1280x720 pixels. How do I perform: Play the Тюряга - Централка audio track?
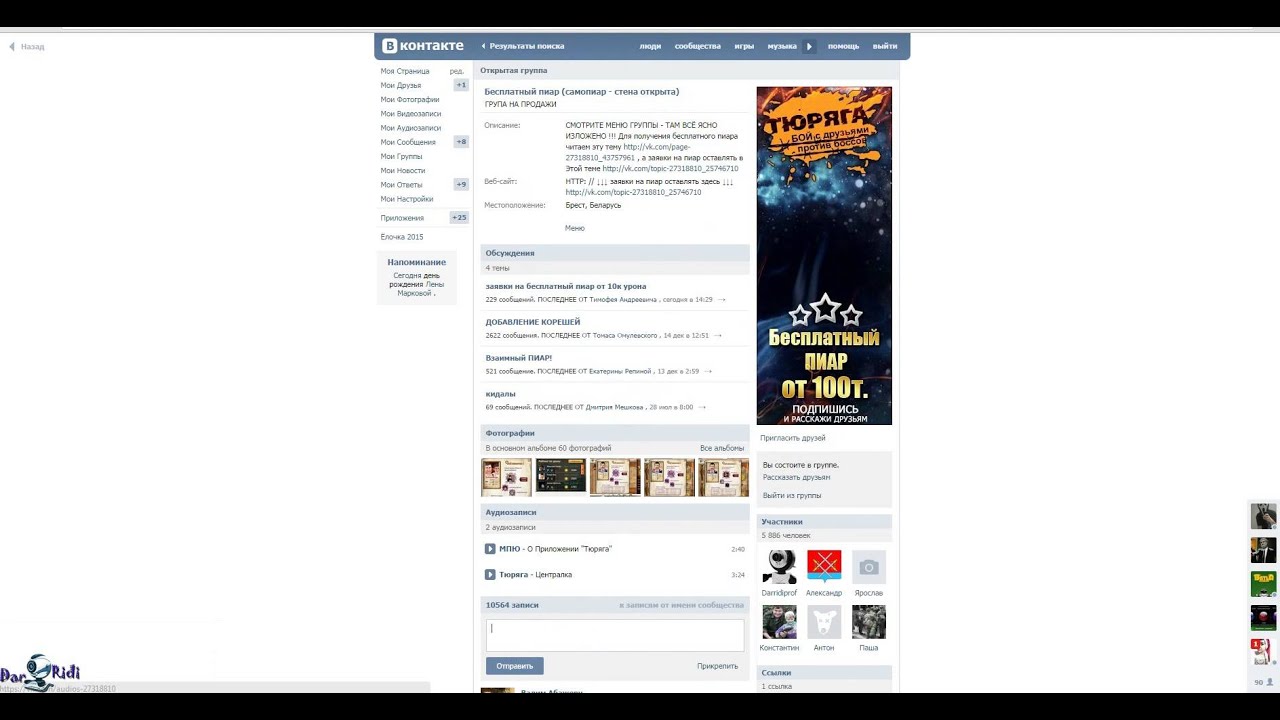490,575
